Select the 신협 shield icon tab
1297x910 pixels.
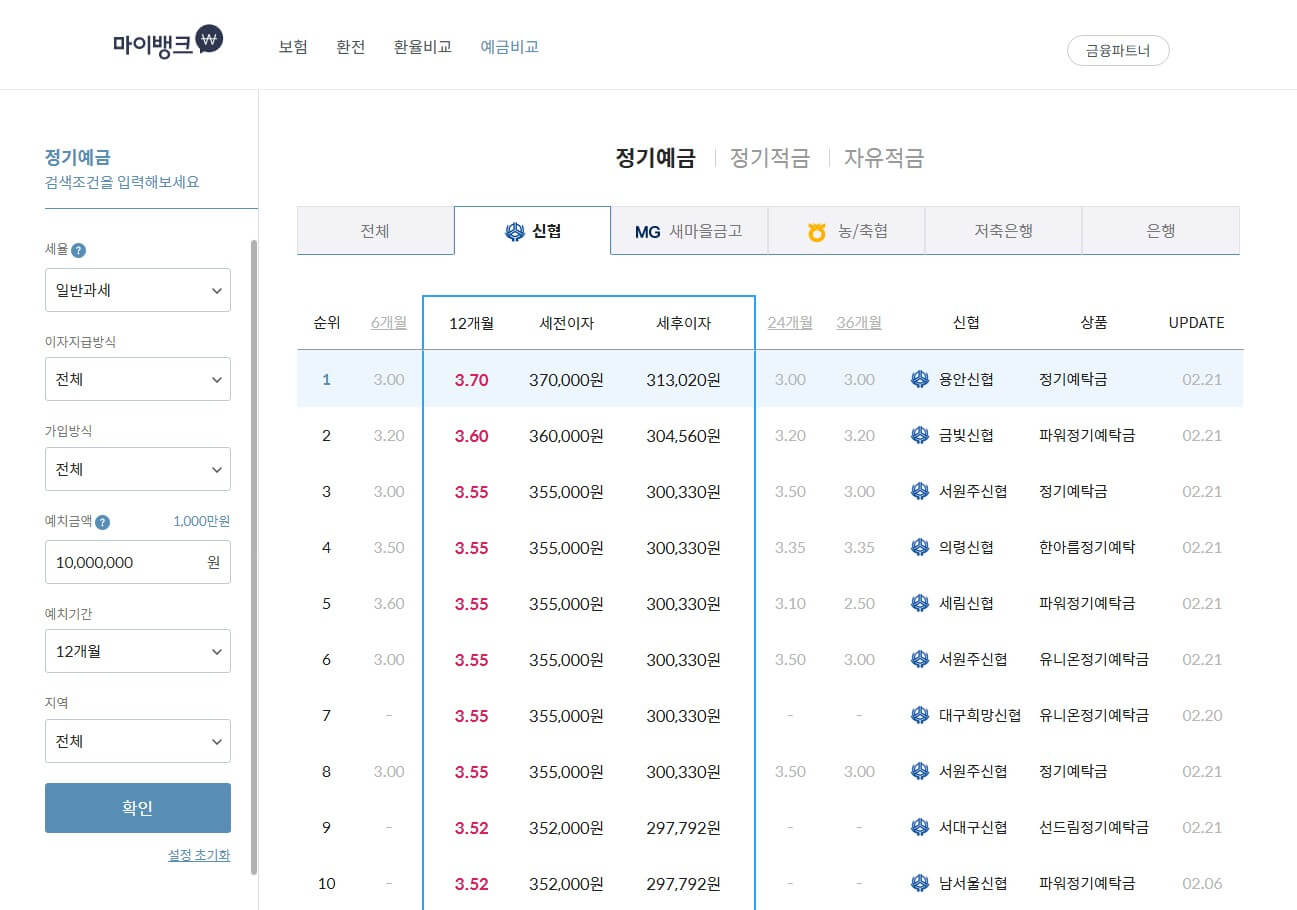514,230
